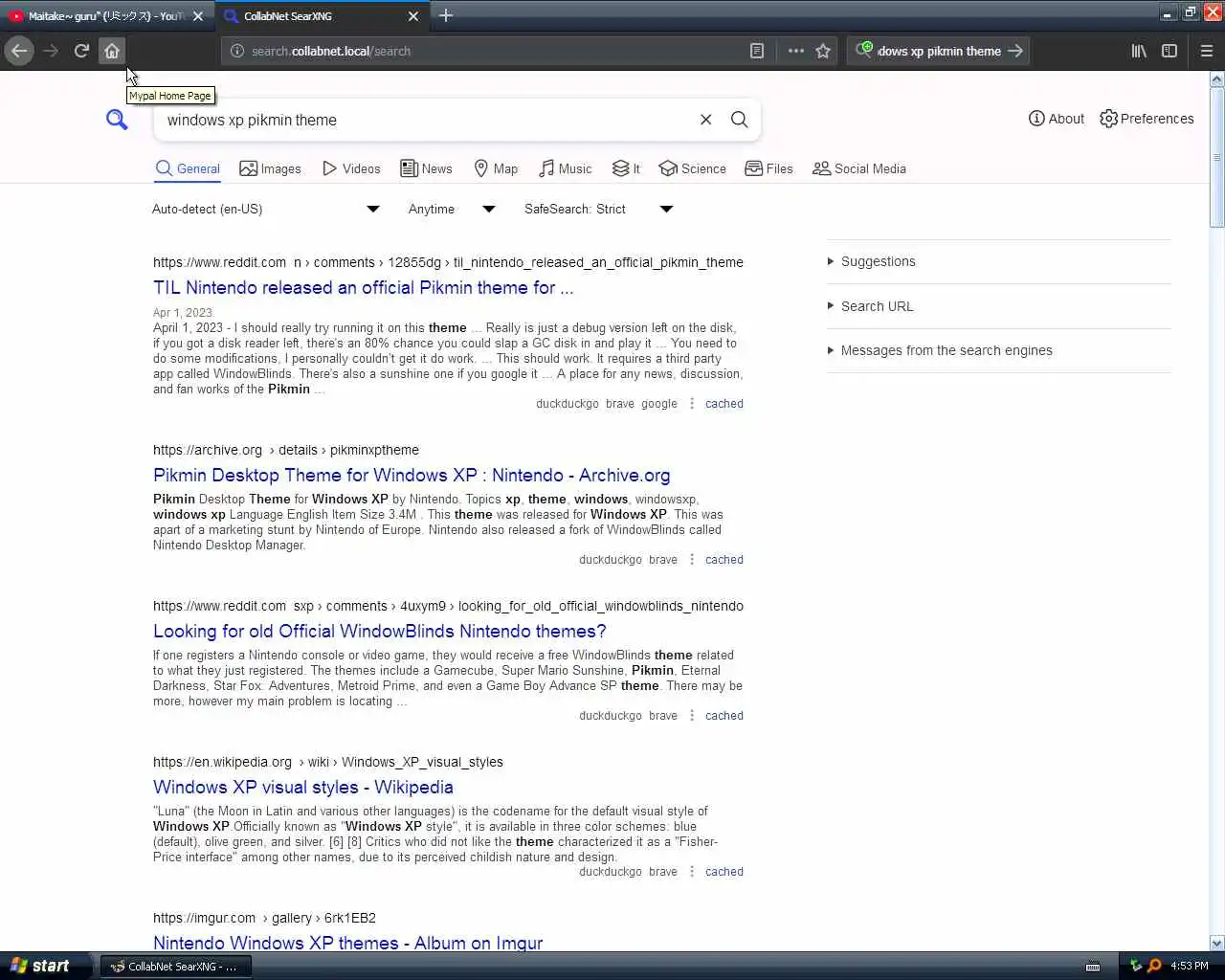Viewport: 1225px width, 980px height.
Task: Open cached link for Archive.org result
Action: coord(724,560)
